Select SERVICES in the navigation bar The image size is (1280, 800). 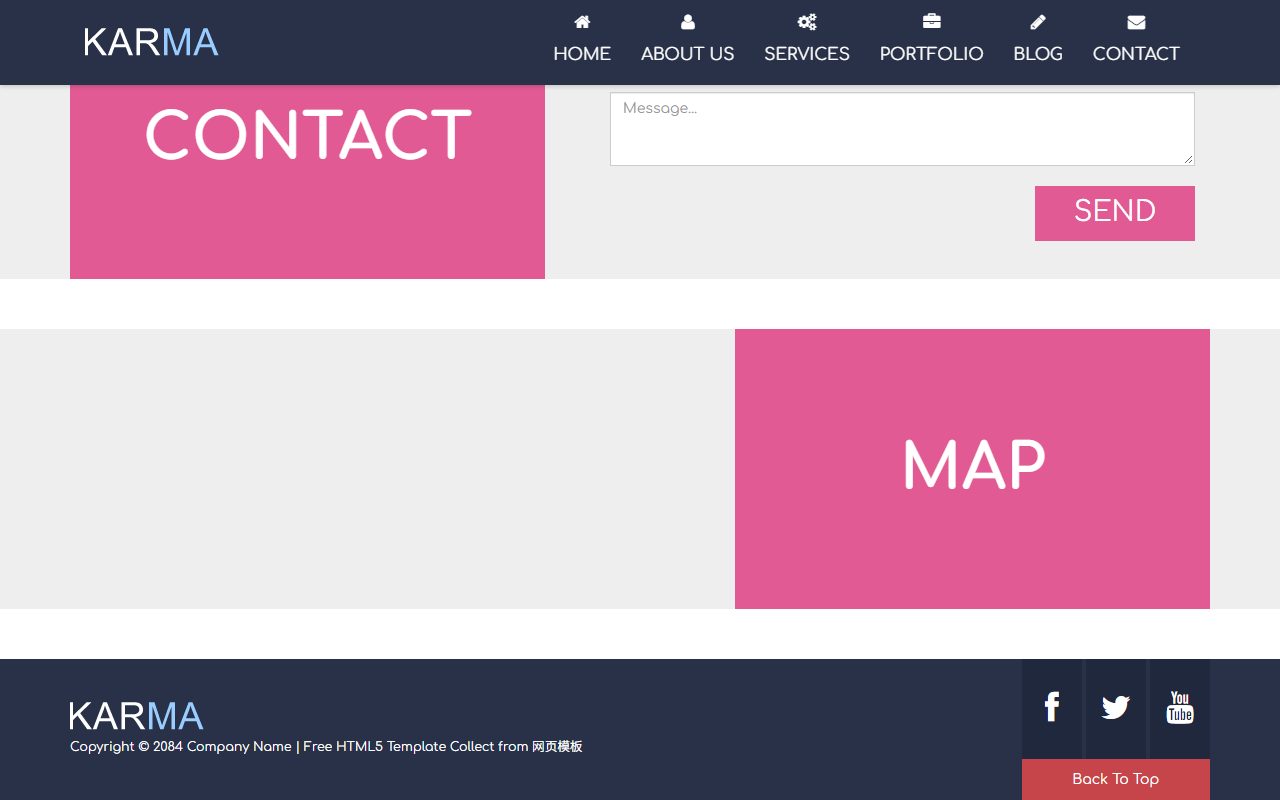pos(807,54)
